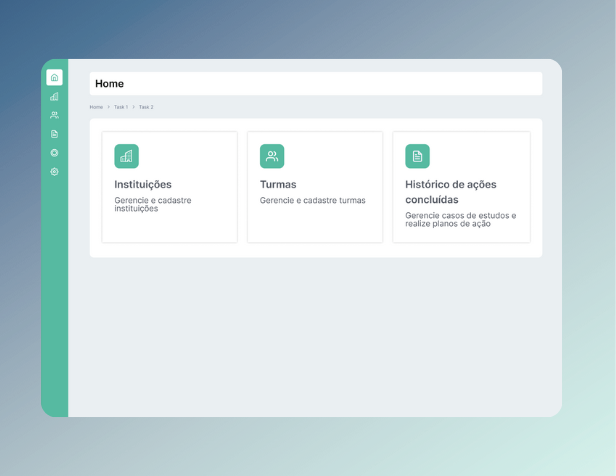Click the chevron between Task 1 and Task 2
This screenshot has height=476, width=616.
[x=133, y=107]
